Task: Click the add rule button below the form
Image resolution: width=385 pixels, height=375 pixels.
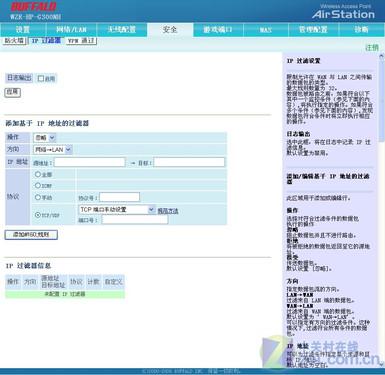Action: pos(31,235)
